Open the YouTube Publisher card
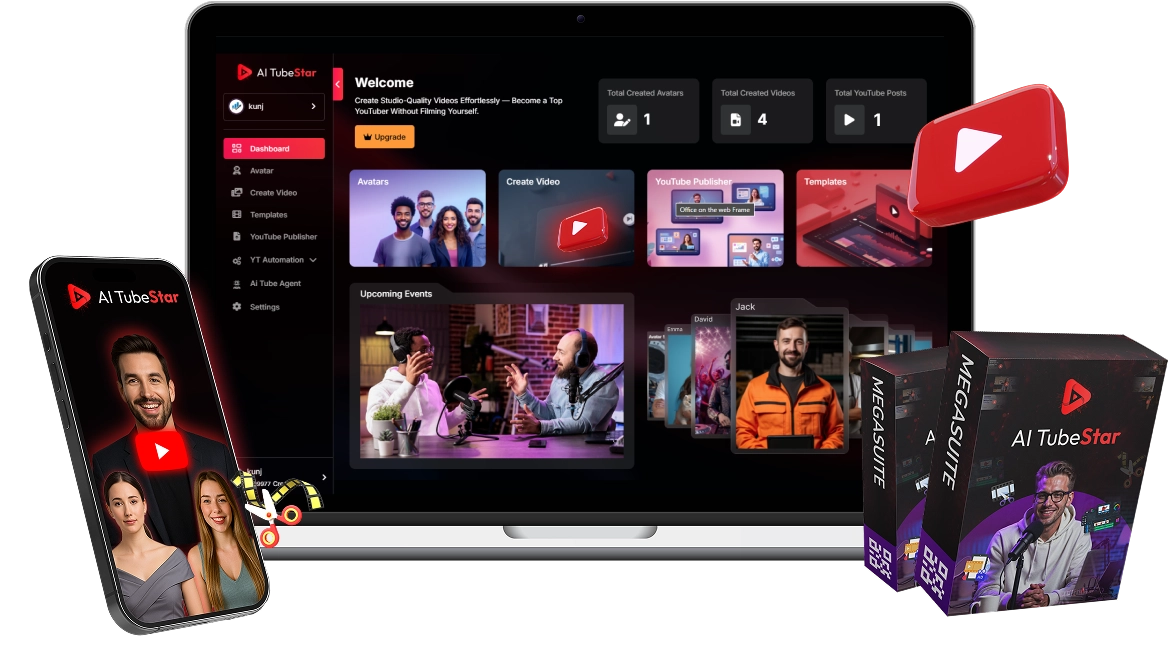Image resolution: width=1171 pixels, height=647 pixels. [x=715, y=218]
